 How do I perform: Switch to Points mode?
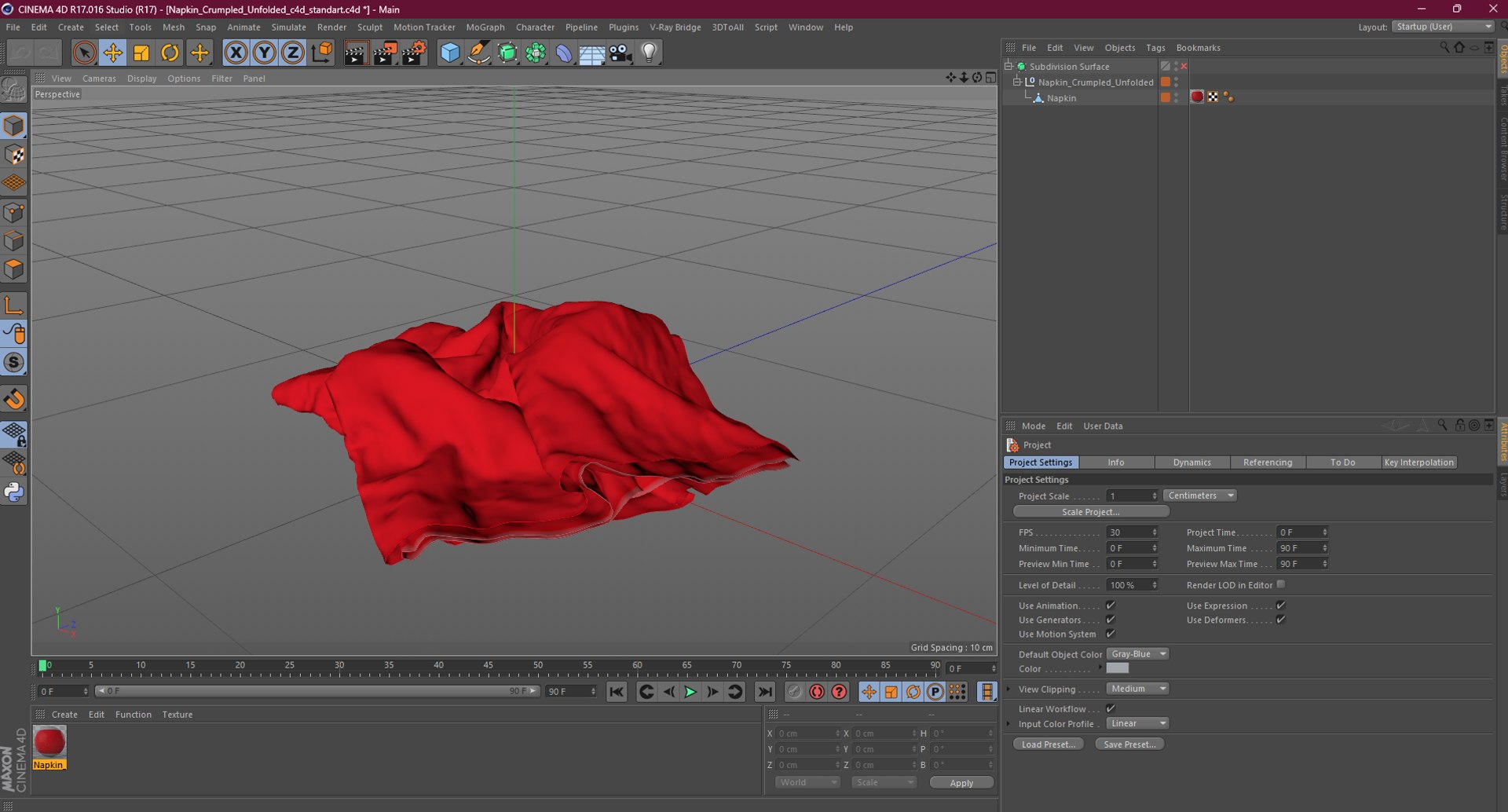coord(14,212)
